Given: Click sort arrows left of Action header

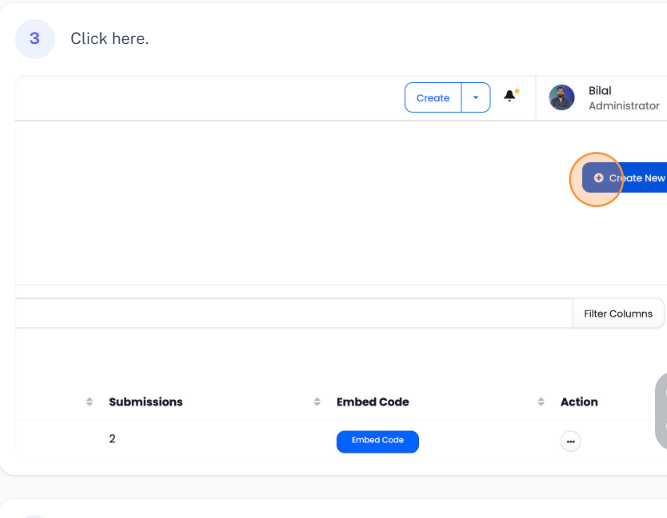Looking at the screenshot, I should [542, 402].
